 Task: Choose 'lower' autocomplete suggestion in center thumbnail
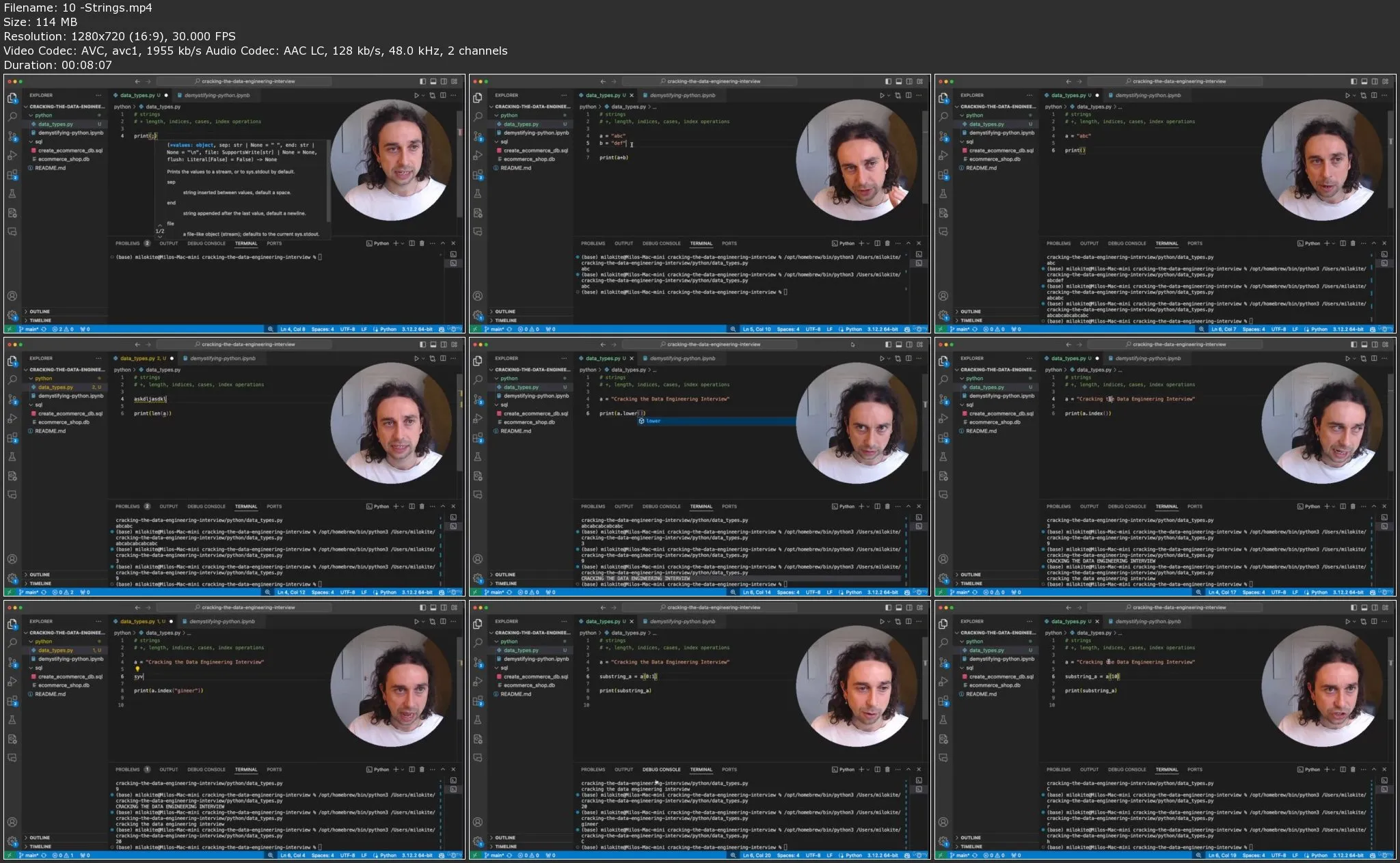coord(654,421)
